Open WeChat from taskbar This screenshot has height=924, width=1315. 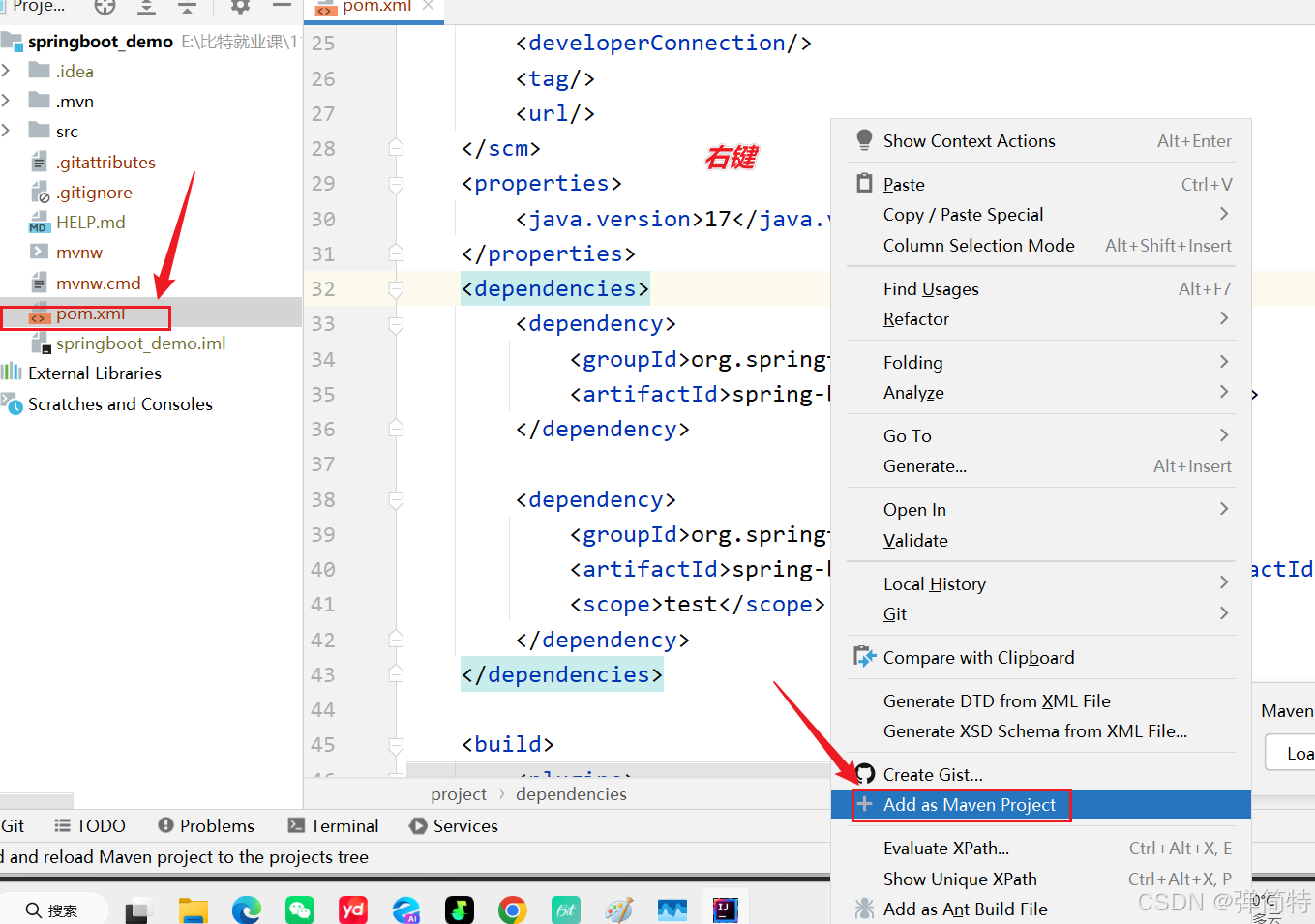300,909
